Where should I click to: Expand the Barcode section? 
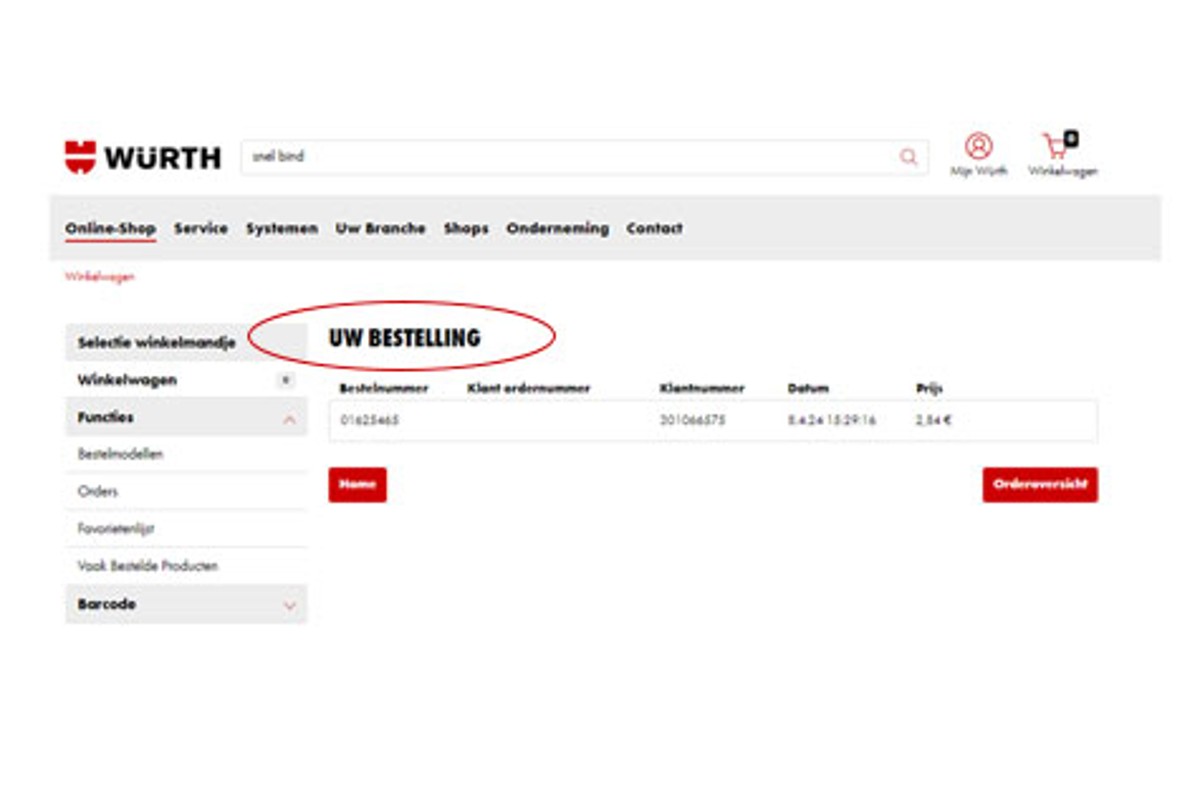coord(289,605)
